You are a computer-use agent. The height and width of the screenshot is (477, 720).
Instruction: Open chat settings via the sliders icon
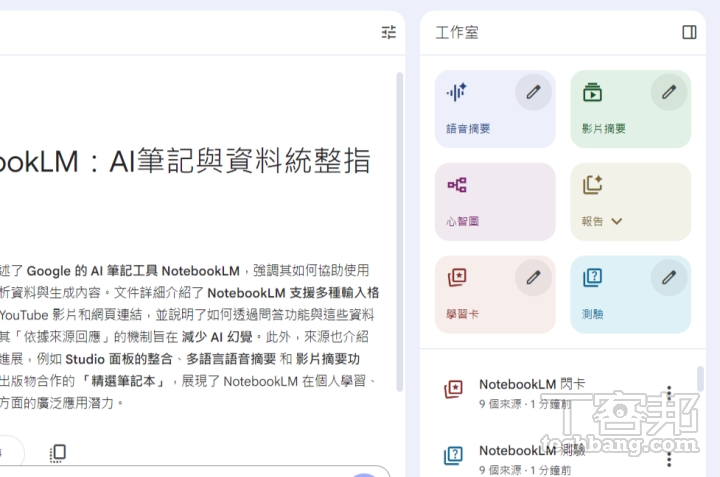(x=388, y=32)
